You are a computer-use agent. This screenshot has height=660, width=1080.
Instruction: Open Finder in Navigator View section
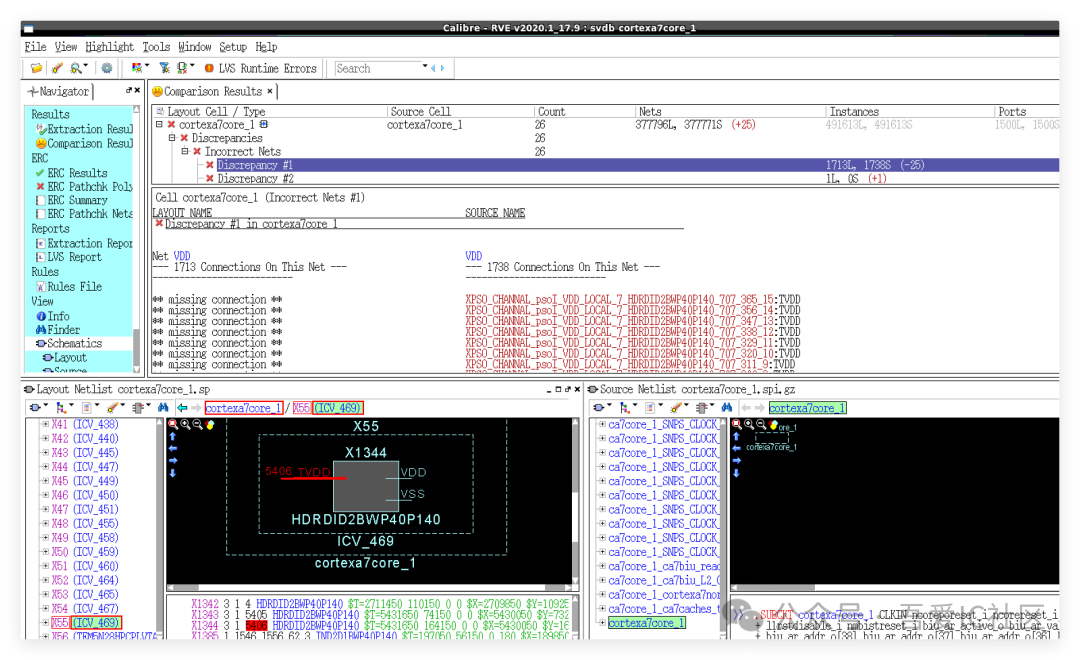63,330
